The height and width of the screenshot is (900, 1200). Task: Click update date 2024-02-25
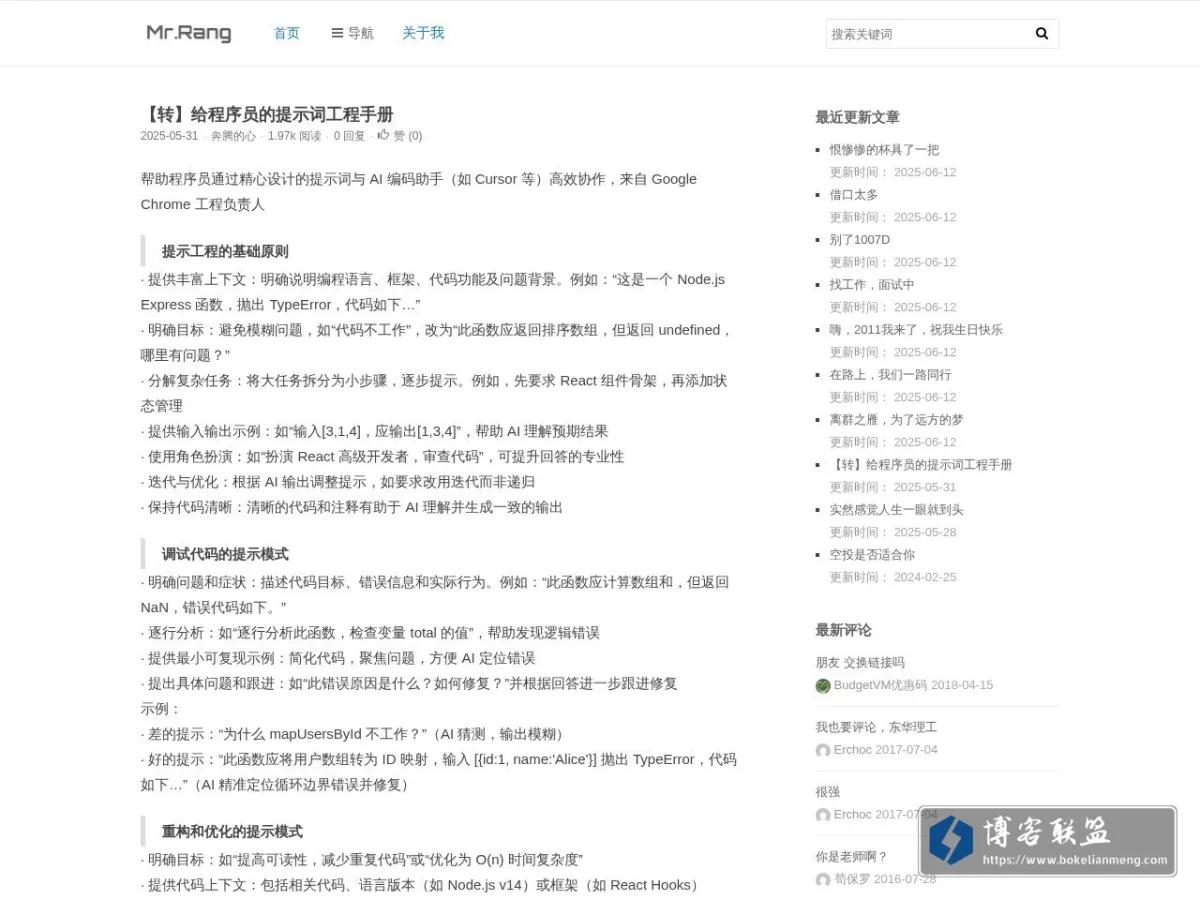click(925, 577)
